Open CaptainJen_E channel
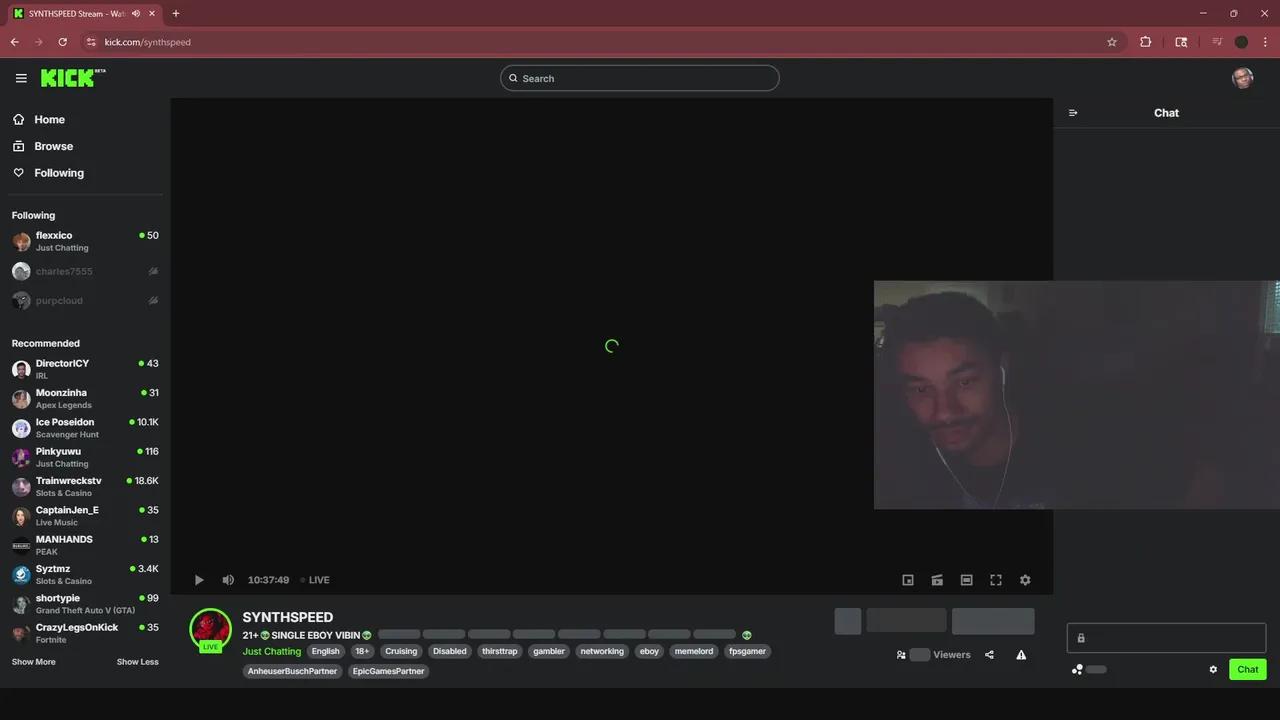The image size is (1280, 720). (x=86, y=516)
